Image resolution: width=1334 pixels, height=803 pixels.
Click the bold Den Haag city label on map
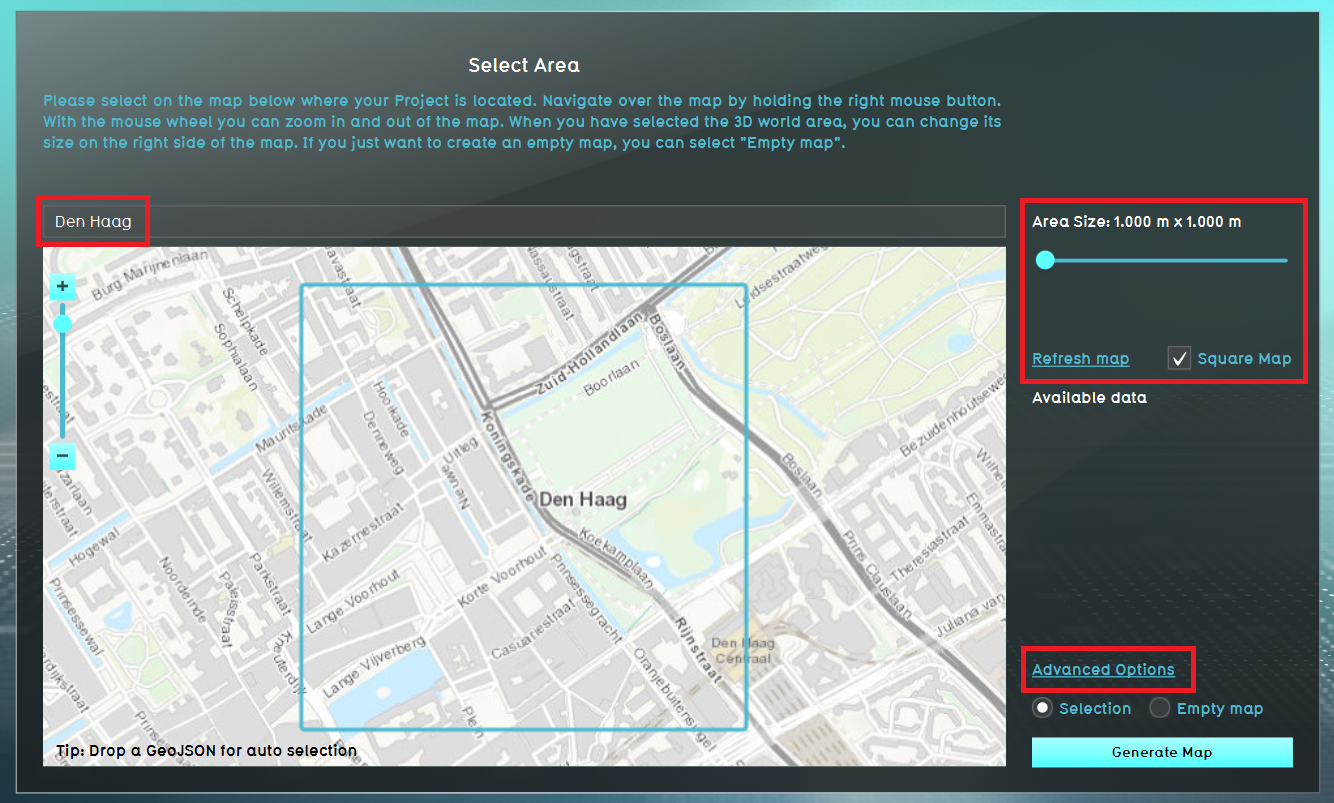pos(582,500)
